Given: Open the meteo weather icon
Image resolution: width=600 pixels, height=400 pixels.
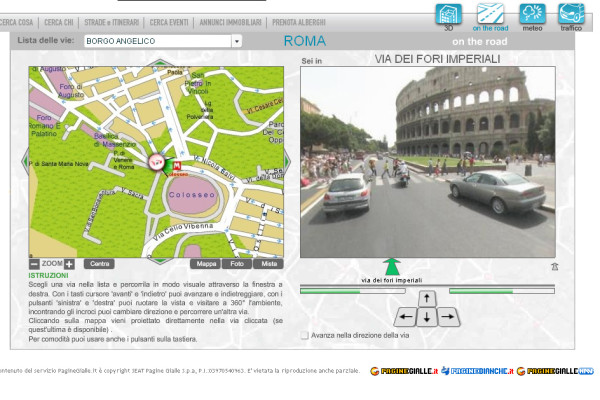Looking at the screenshot, I should click(532, 15).
